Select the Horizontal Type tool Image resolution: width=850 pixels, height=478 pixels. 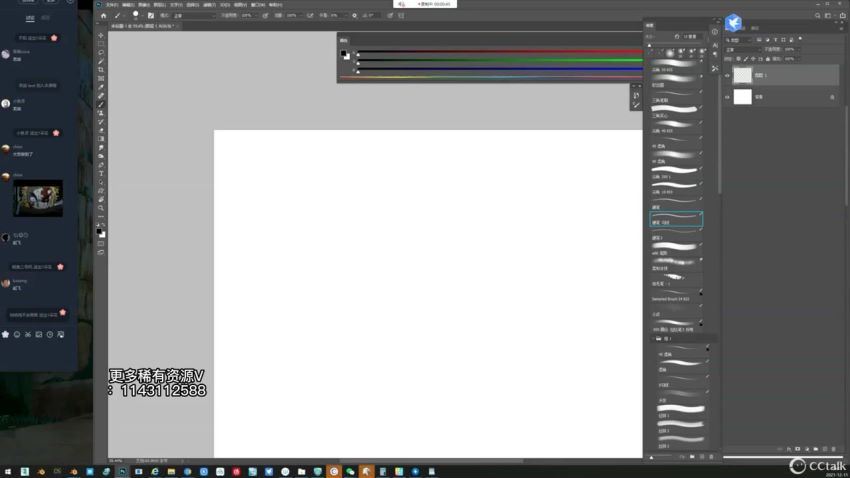(x=101, y=174)
